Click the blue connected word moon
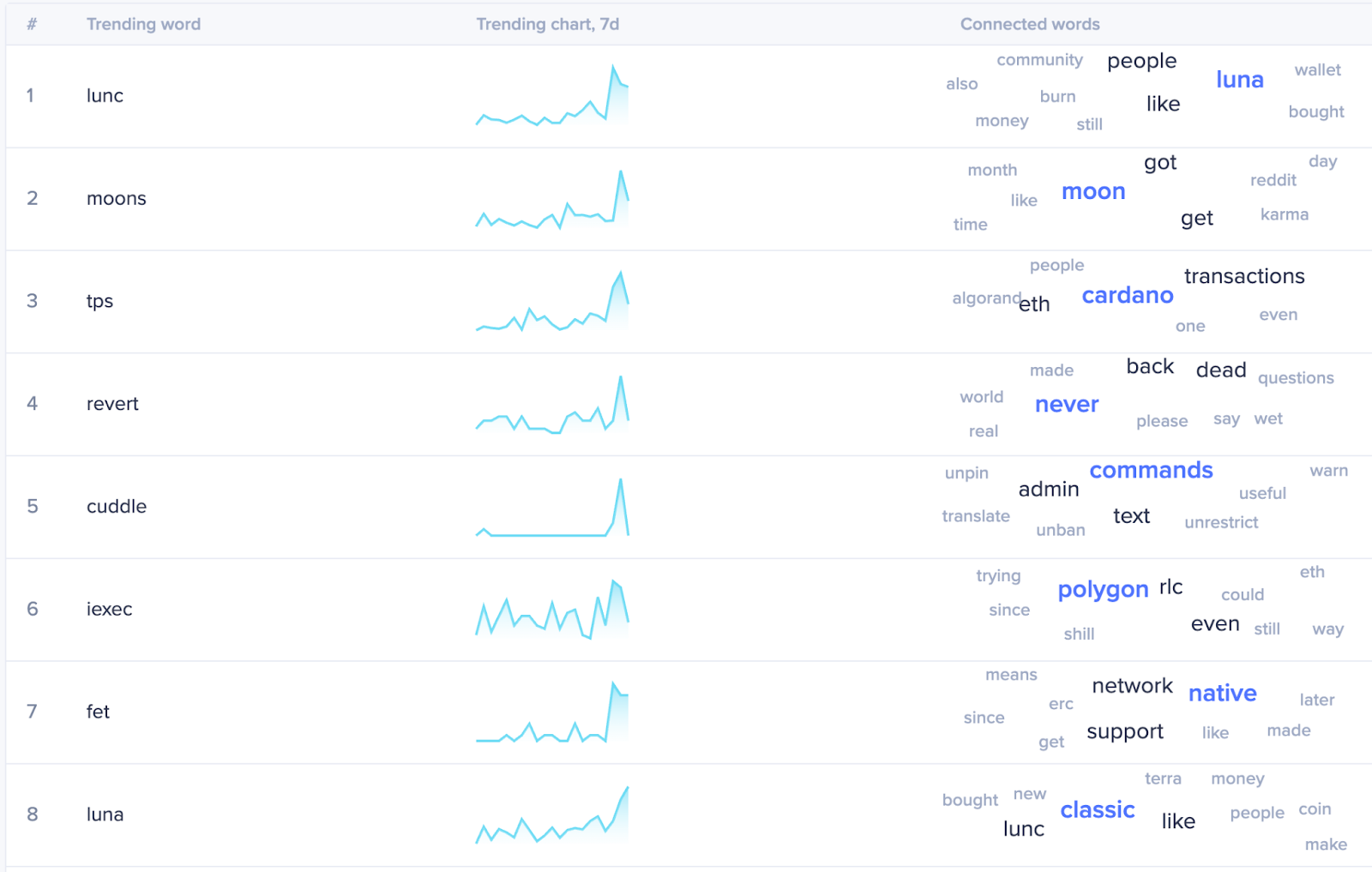Screen dimensions: 1372x872 1093,191
